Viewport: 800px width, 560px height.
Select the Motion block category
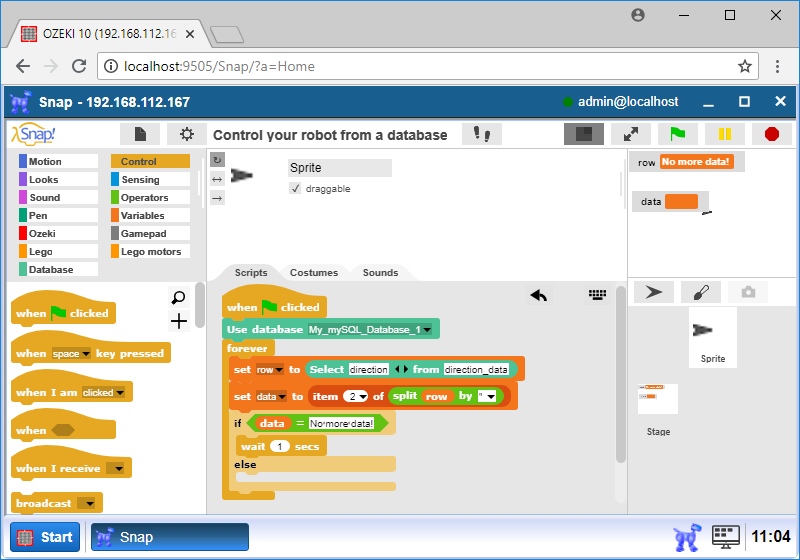[x=58, y=161]
